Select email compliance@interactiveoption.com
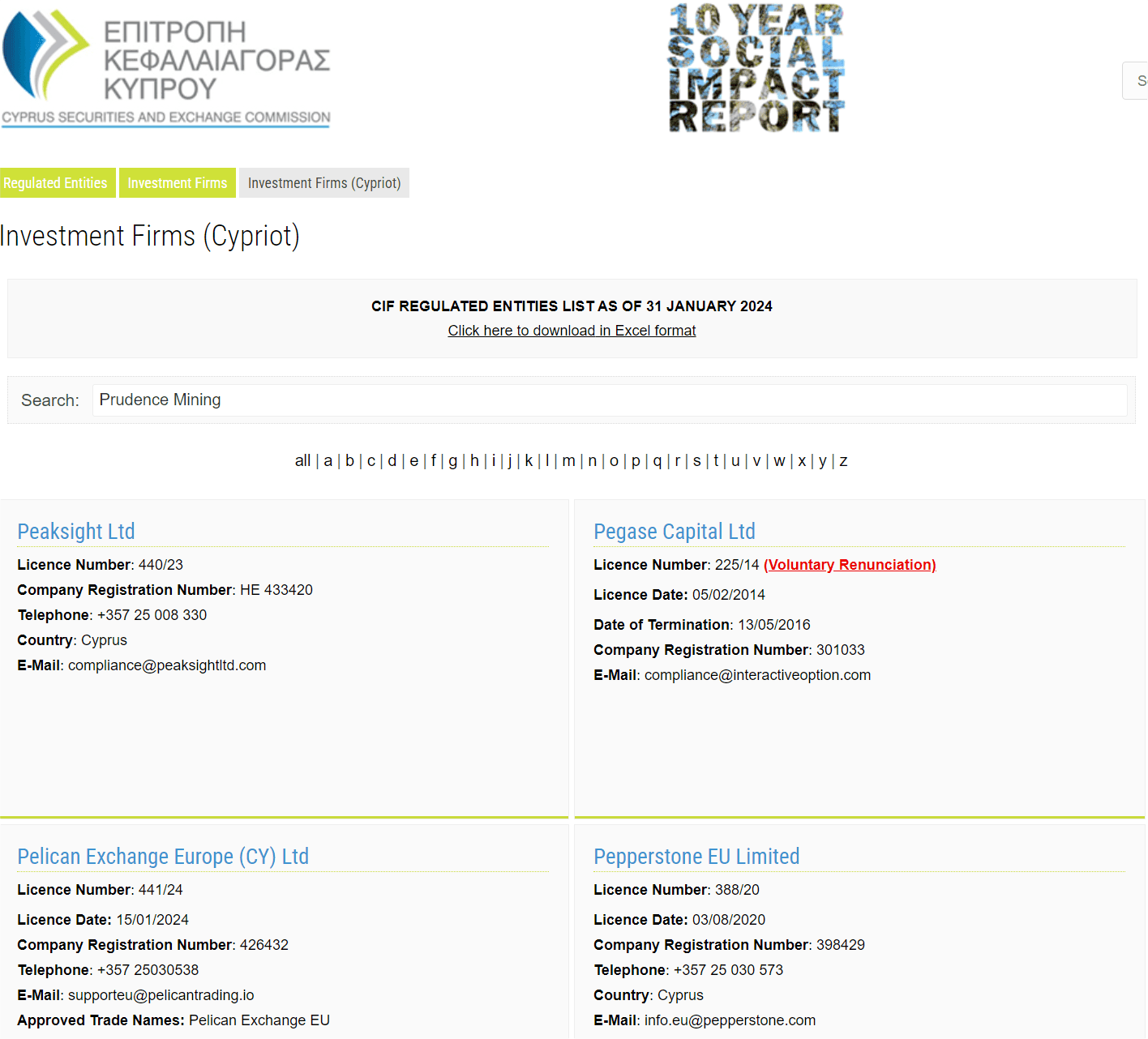This screenshot has height=1039, width=1148. tap(757, 675)
